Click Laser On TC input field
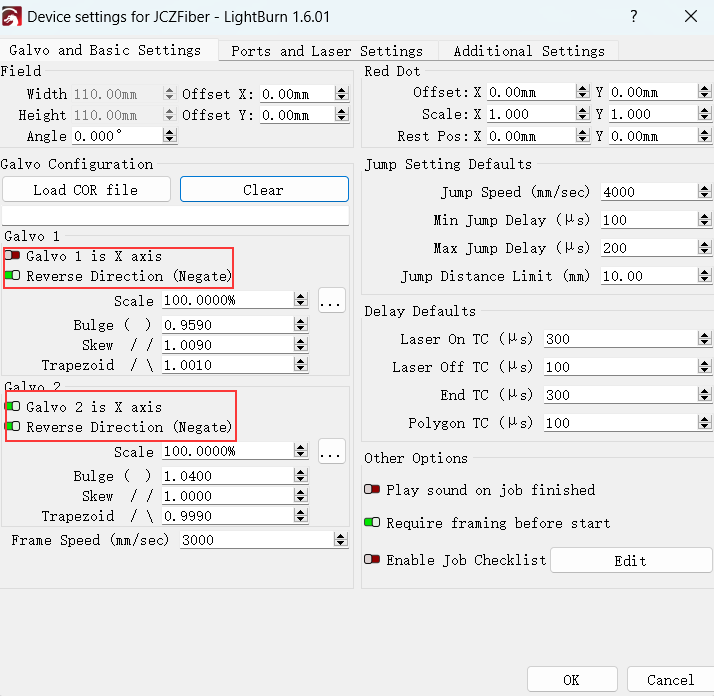Screen dimensions: 714x696 [x=621, y=339]
